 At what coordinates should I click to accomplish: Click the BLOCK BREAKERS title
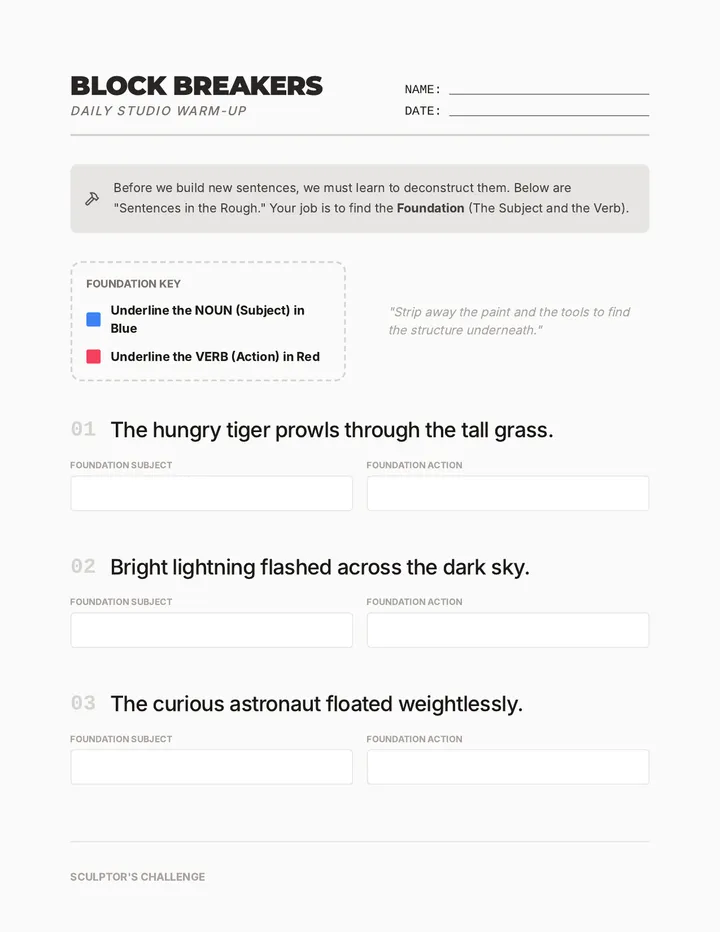click(x=196, y=86)
